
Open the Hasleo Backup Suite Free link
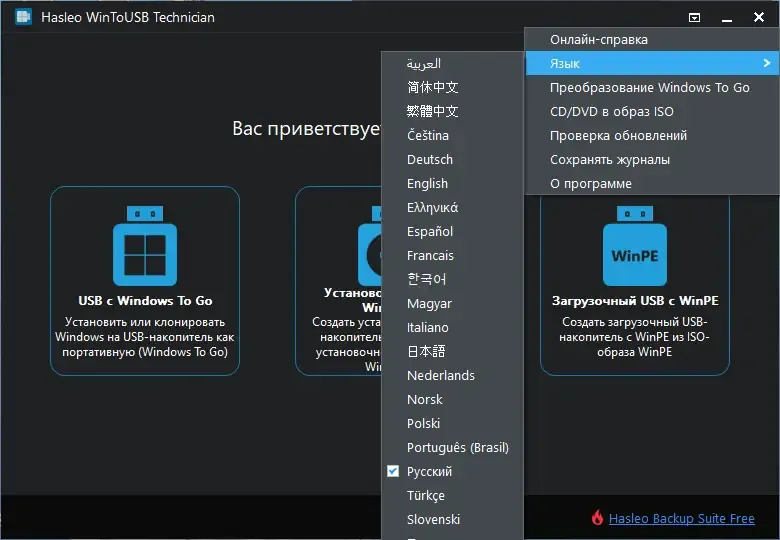(x=682, y=519)
